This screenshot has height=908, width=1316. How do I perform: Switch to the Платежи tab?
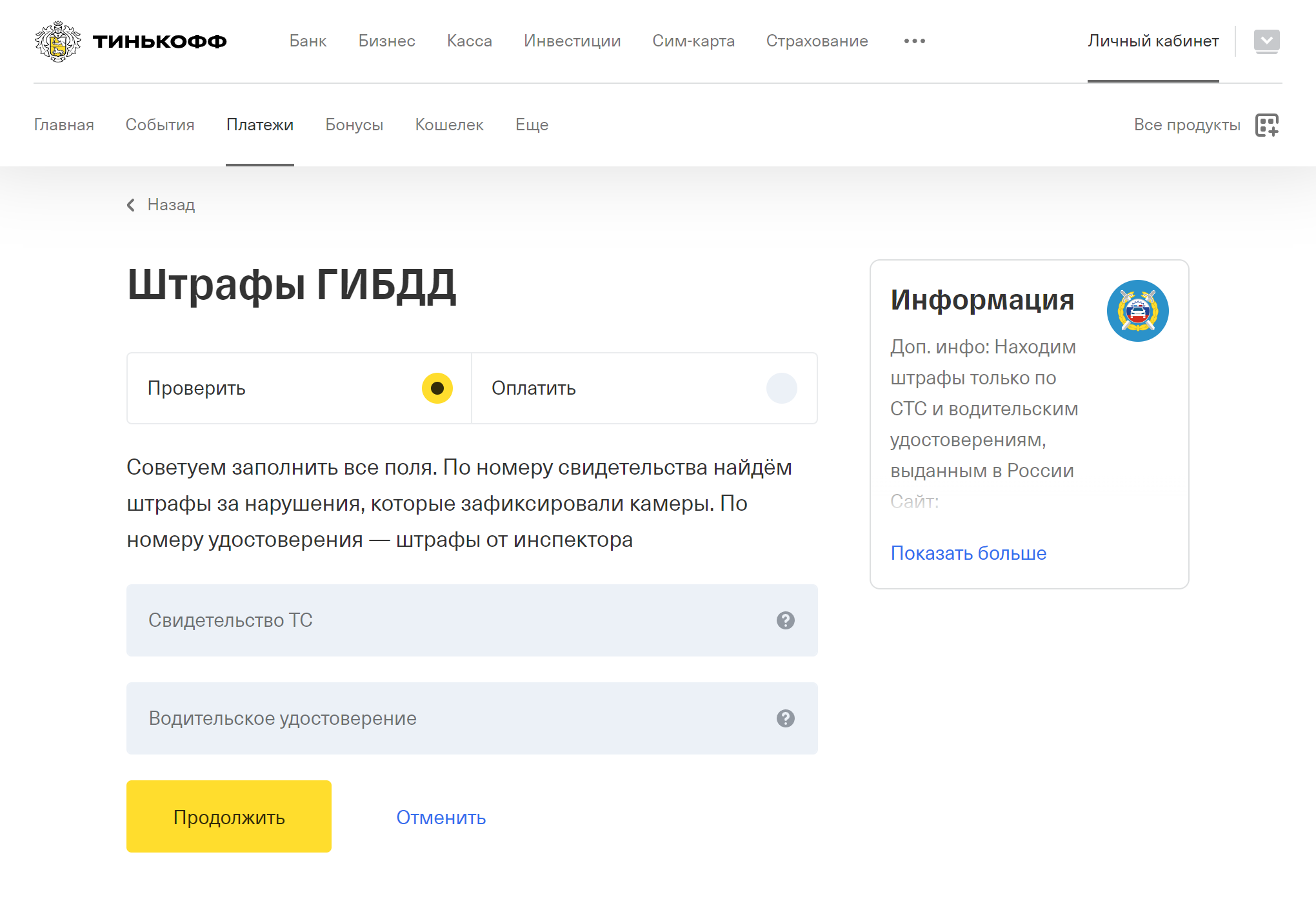point(260,125)
